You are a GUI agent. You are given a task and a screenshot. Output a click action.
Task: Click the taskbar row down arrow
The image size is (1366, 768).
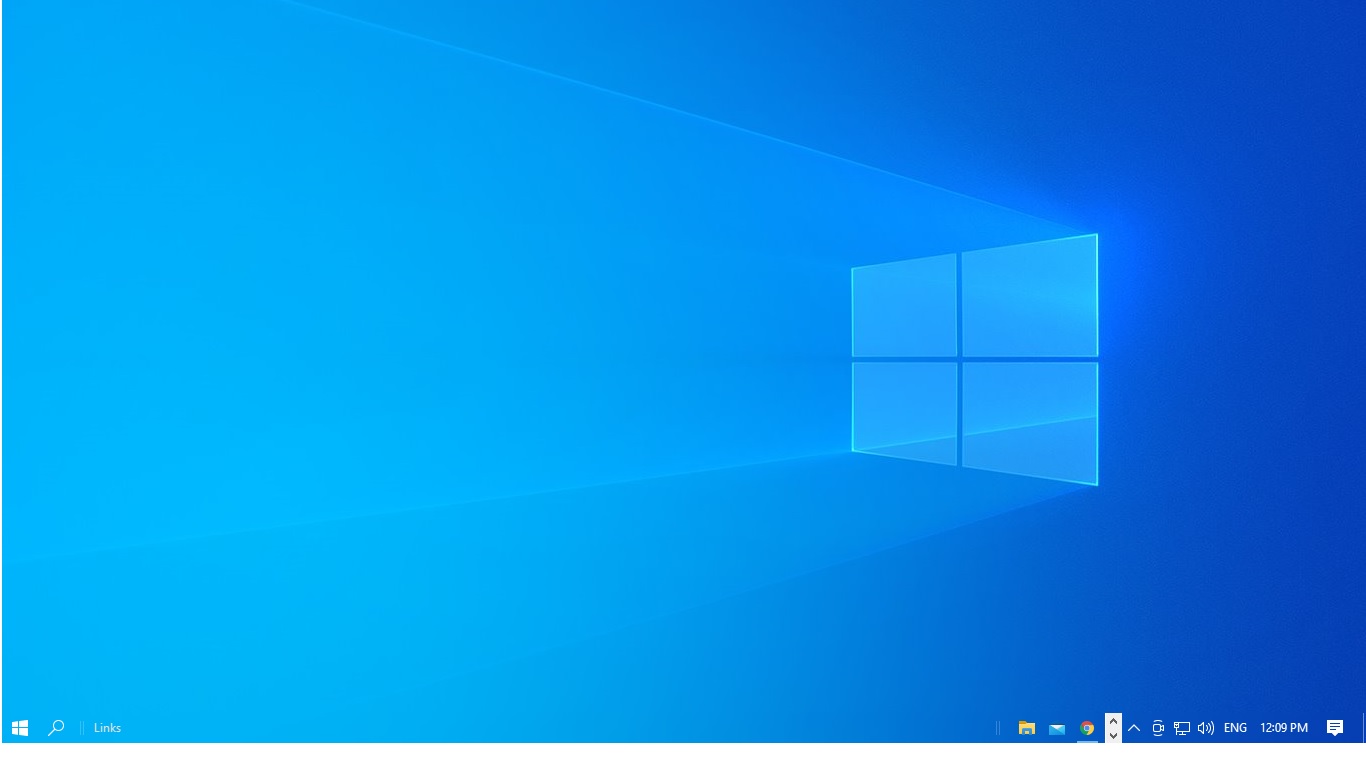(x=1113, y=735)
